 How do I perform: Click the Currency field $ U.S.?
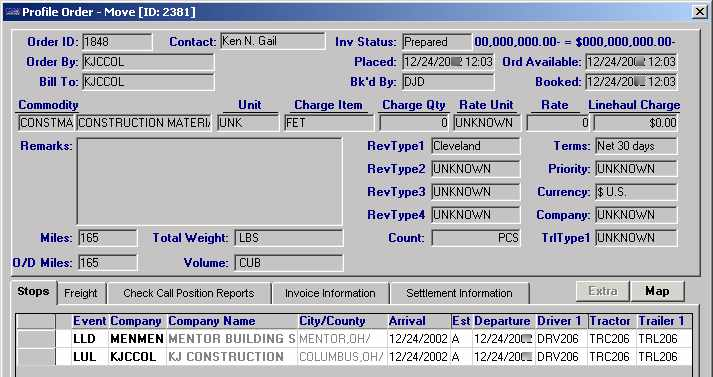636,192
